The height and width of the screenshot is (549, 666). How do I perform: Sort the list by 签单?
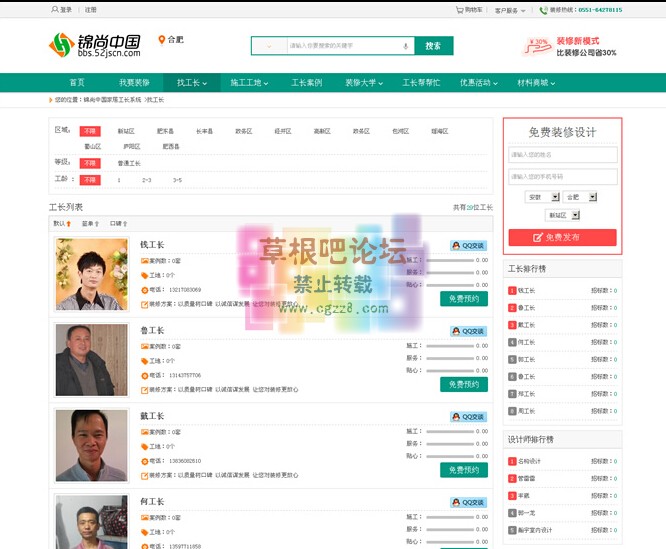point(90,224)
